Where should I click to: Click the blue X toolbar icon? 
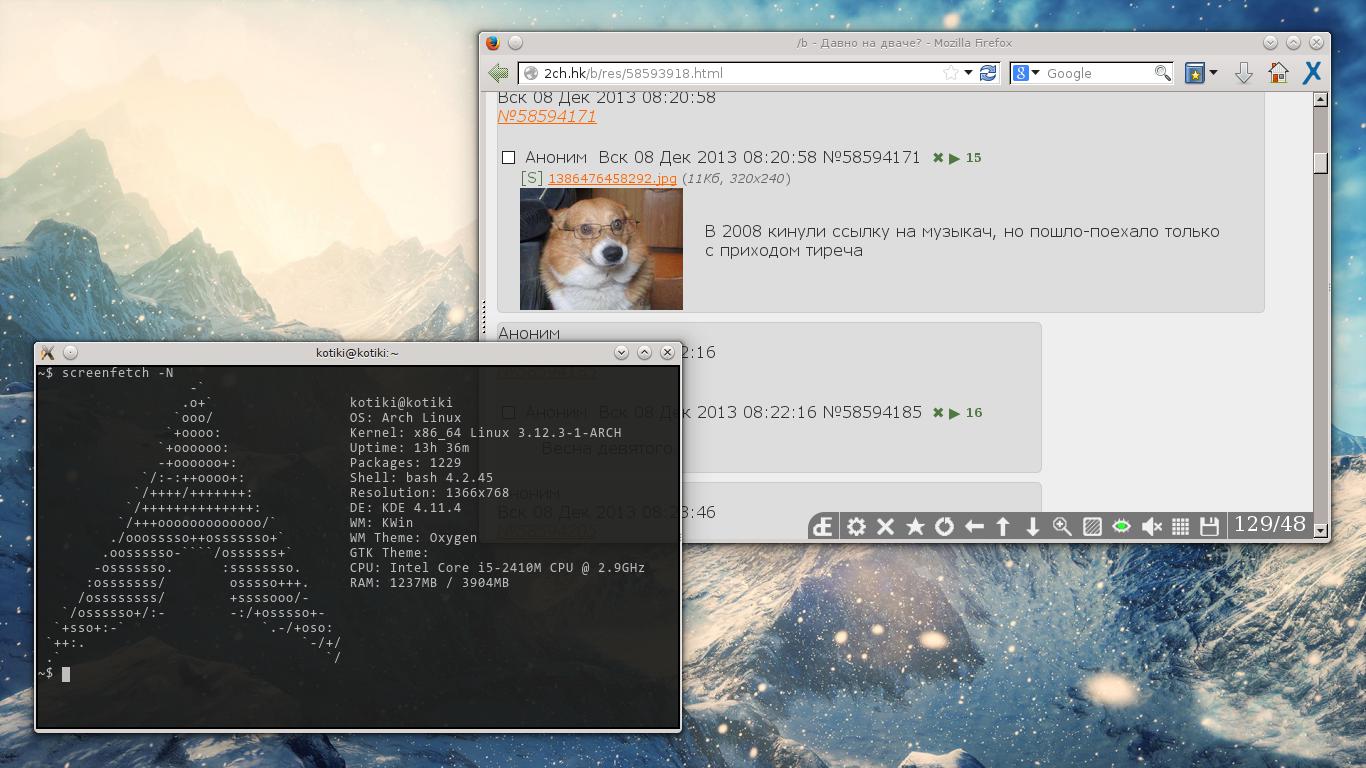(x=1313, y=73)
